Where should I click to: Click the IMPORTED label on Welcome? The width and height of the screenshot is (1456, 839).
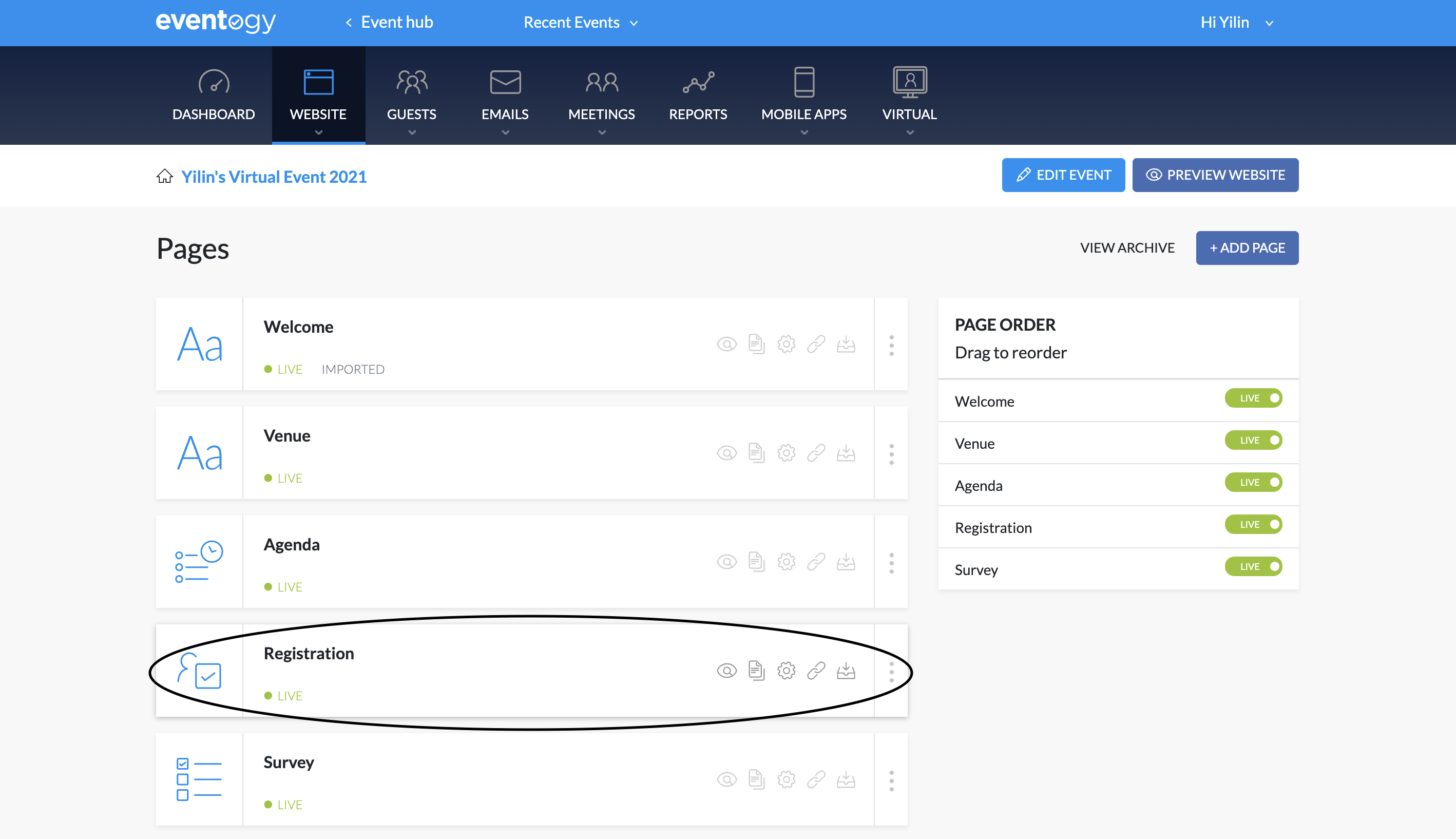click(x=353, y=369)
